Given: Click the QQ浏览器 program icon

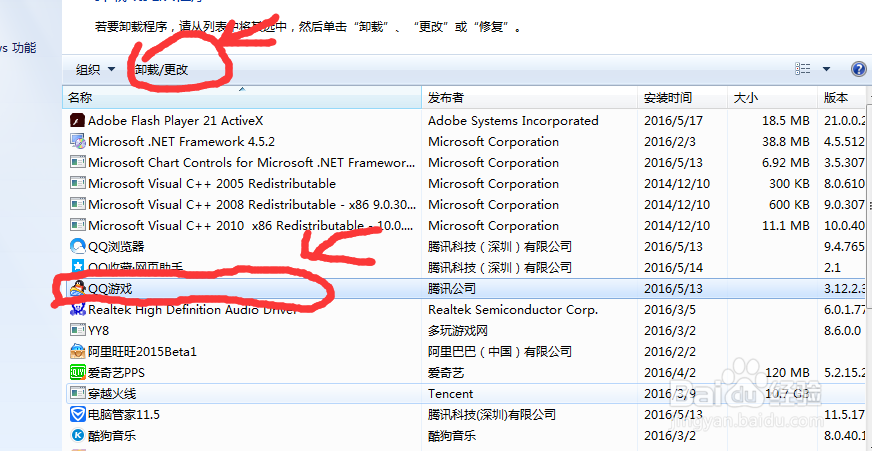Looking at the screenshot, I should (x=77, y=246).
